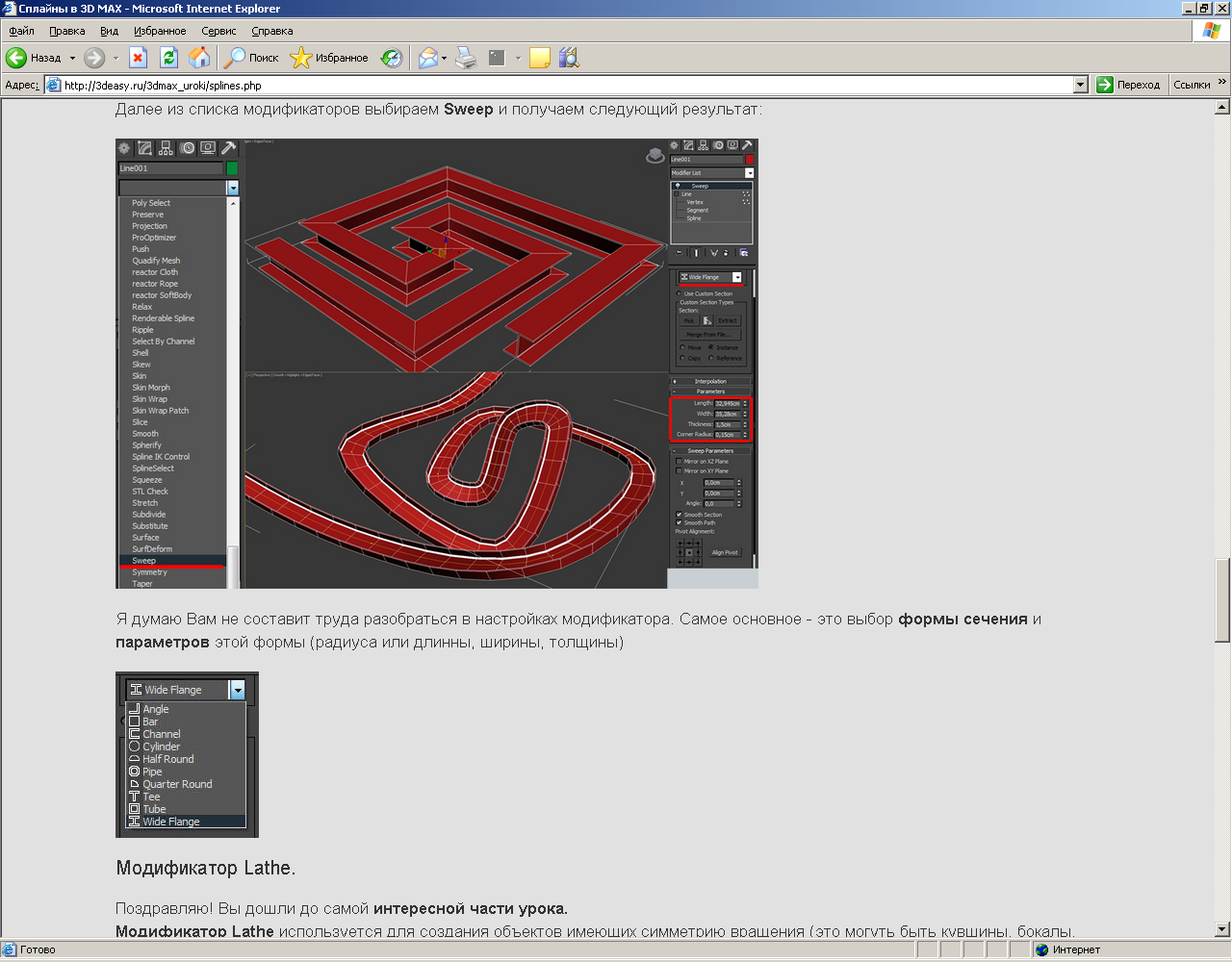Collapse the Sweep Parameters rollout
The image size is (1232, 962).
point(711,451)
